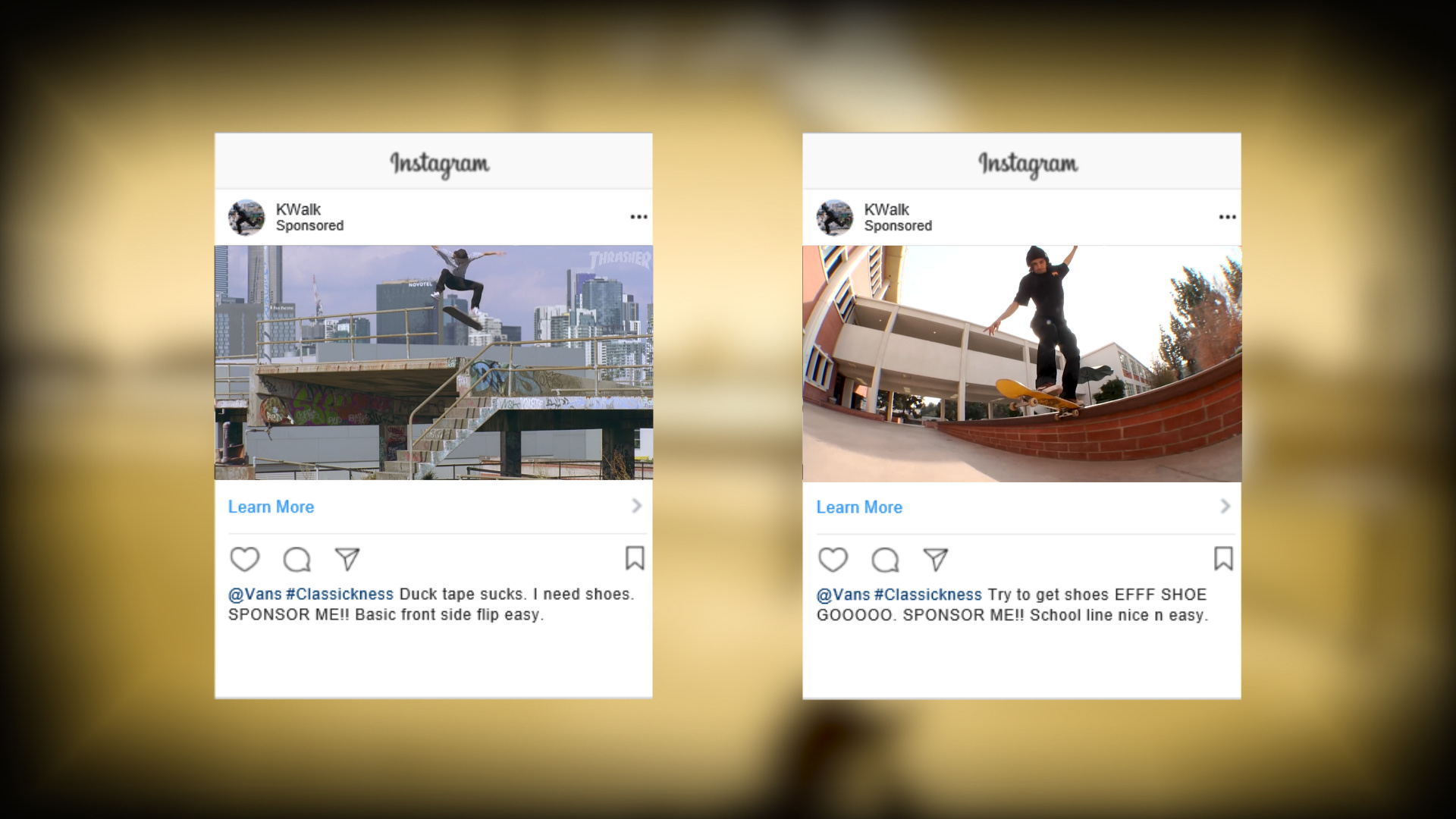Like the right post with the heart icon
Screen dimensions: 1456x819
point(833,560)
